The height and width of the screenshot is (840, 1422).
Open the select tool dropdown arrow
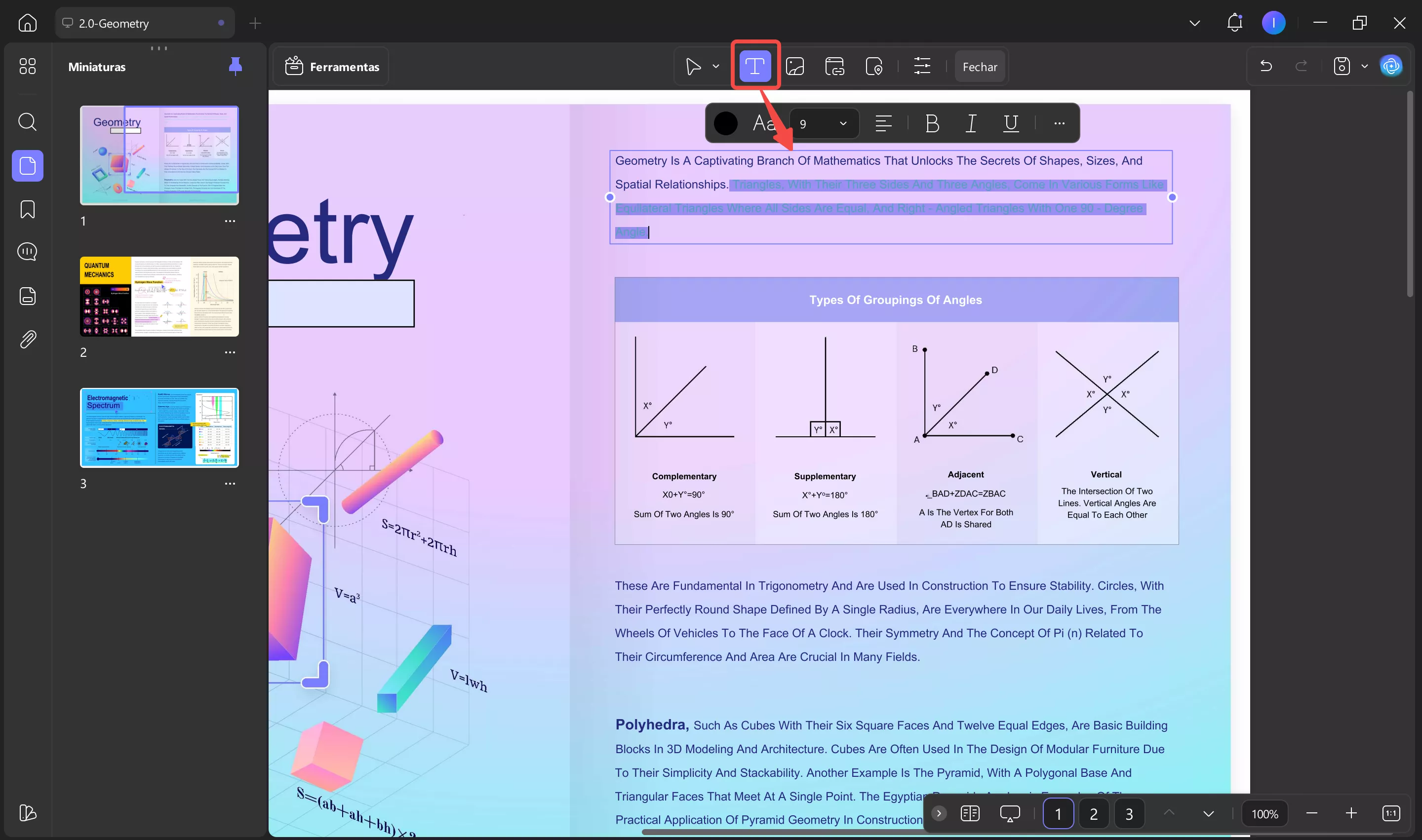click(x=716, y=66)
